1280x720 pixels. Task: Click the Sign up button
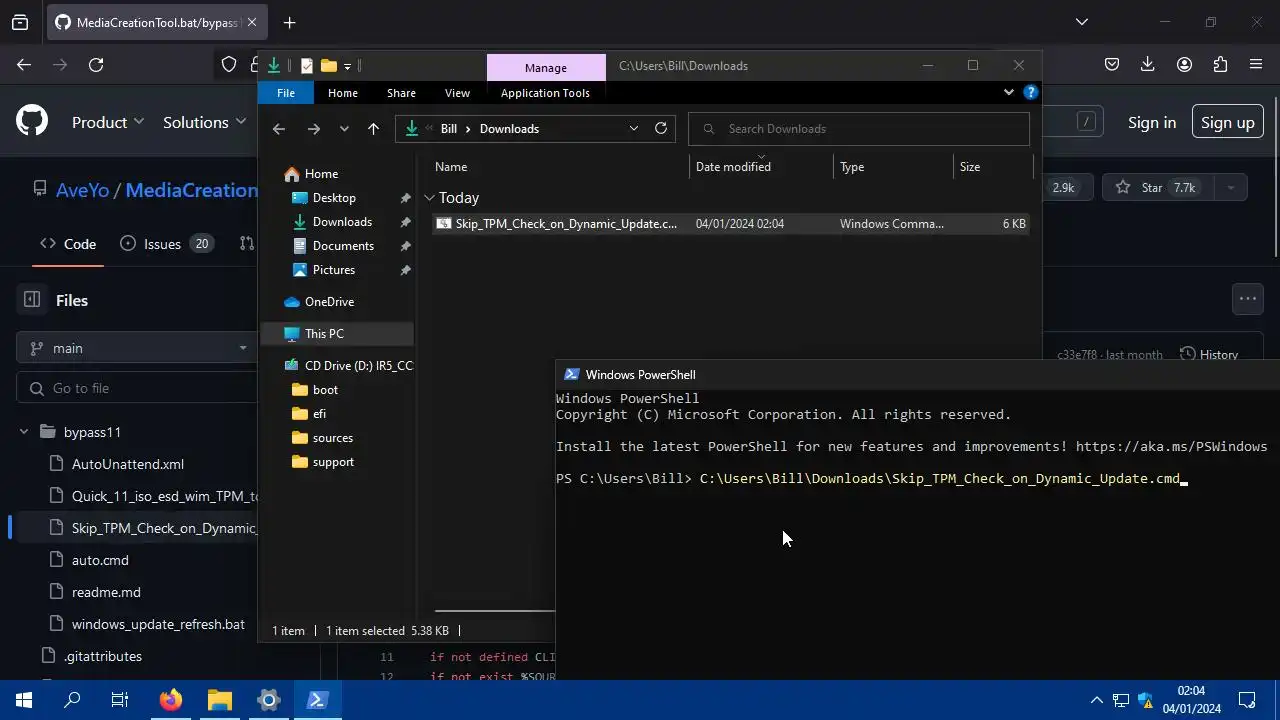point(1227,122)
